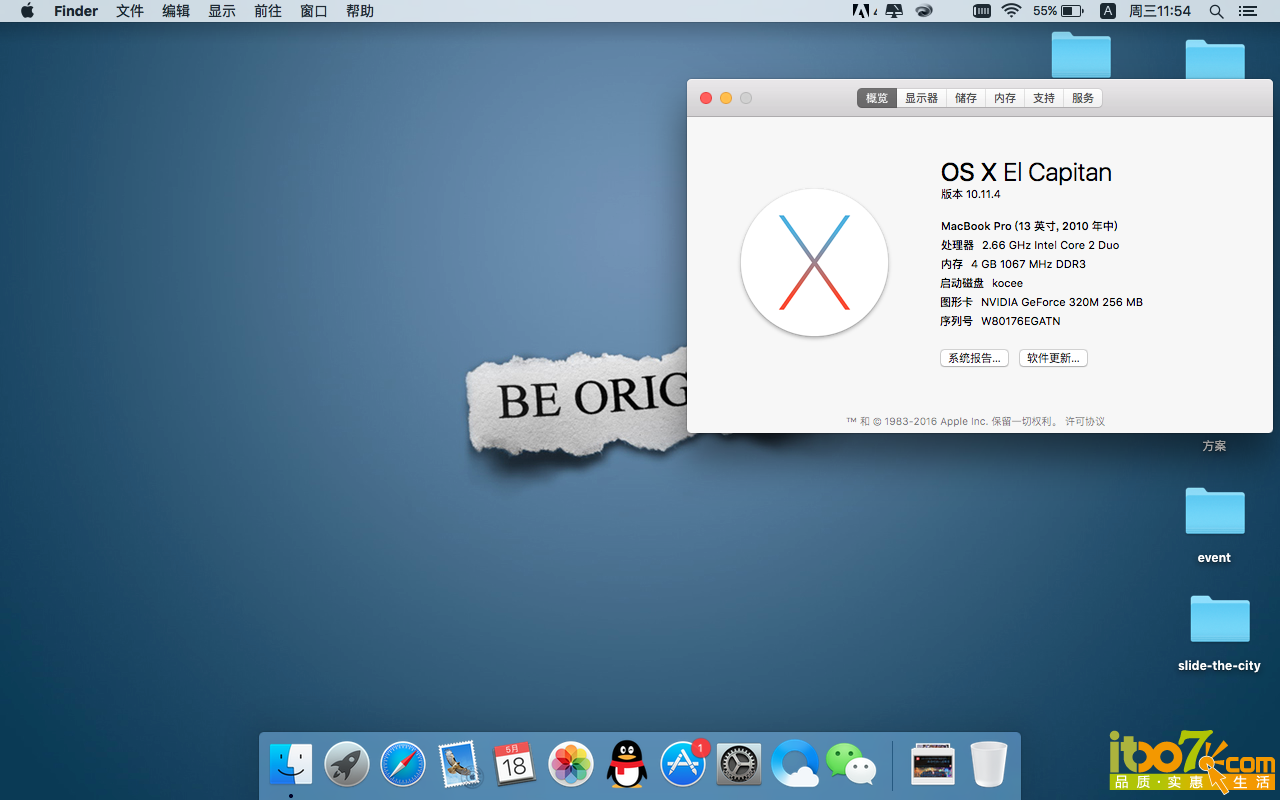This screenshot has width=1280, height=800.
Task: Open System Preferences gear in Dock
Action: (739, 765)
